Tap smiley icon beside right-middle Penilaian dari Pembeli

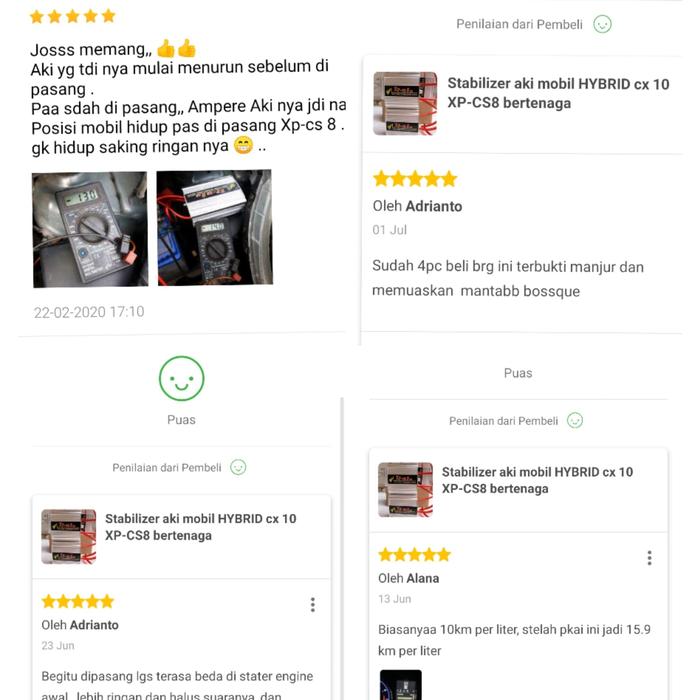click(575, 421)
